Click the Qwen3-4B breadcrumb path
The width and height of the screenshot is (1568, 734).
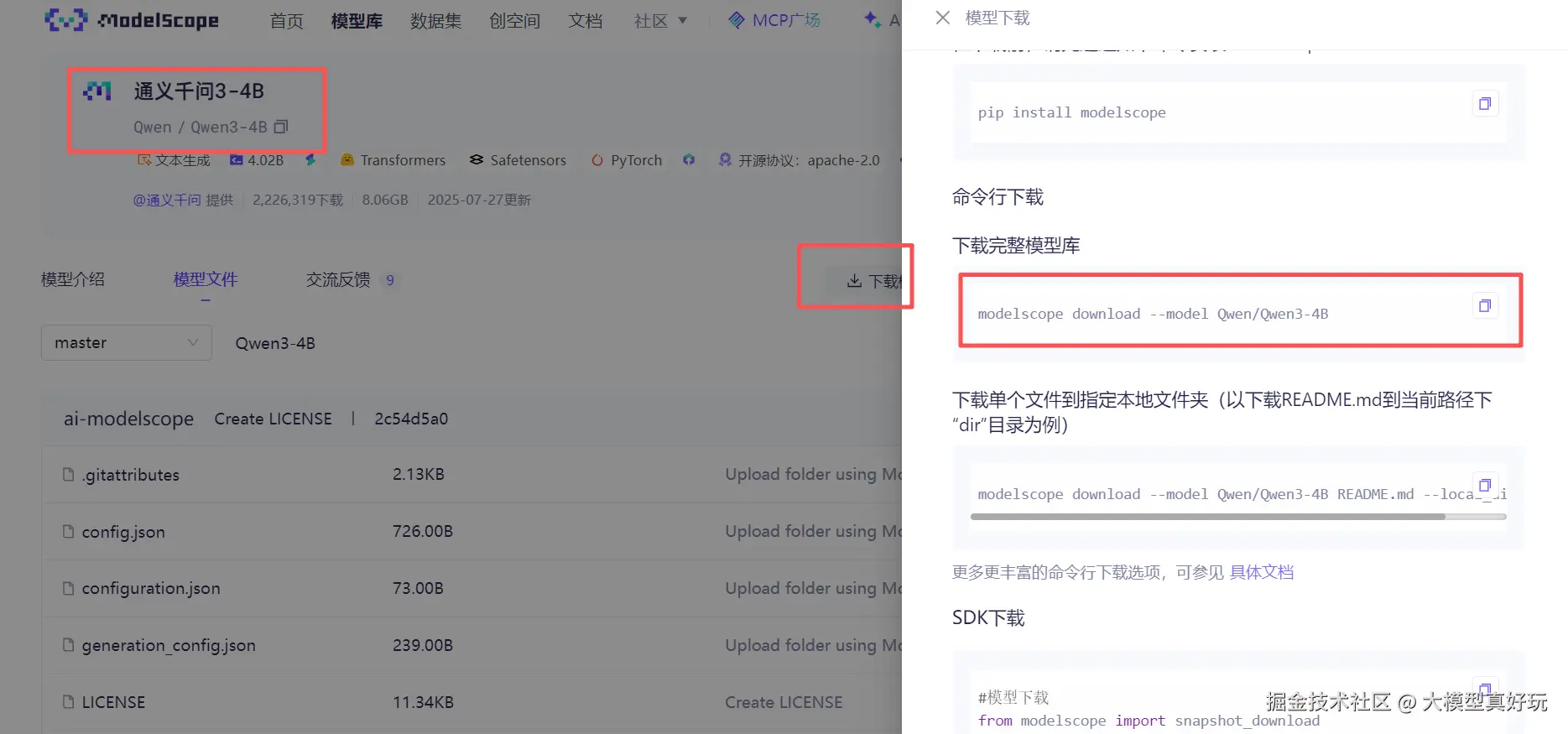pos(275,343)
